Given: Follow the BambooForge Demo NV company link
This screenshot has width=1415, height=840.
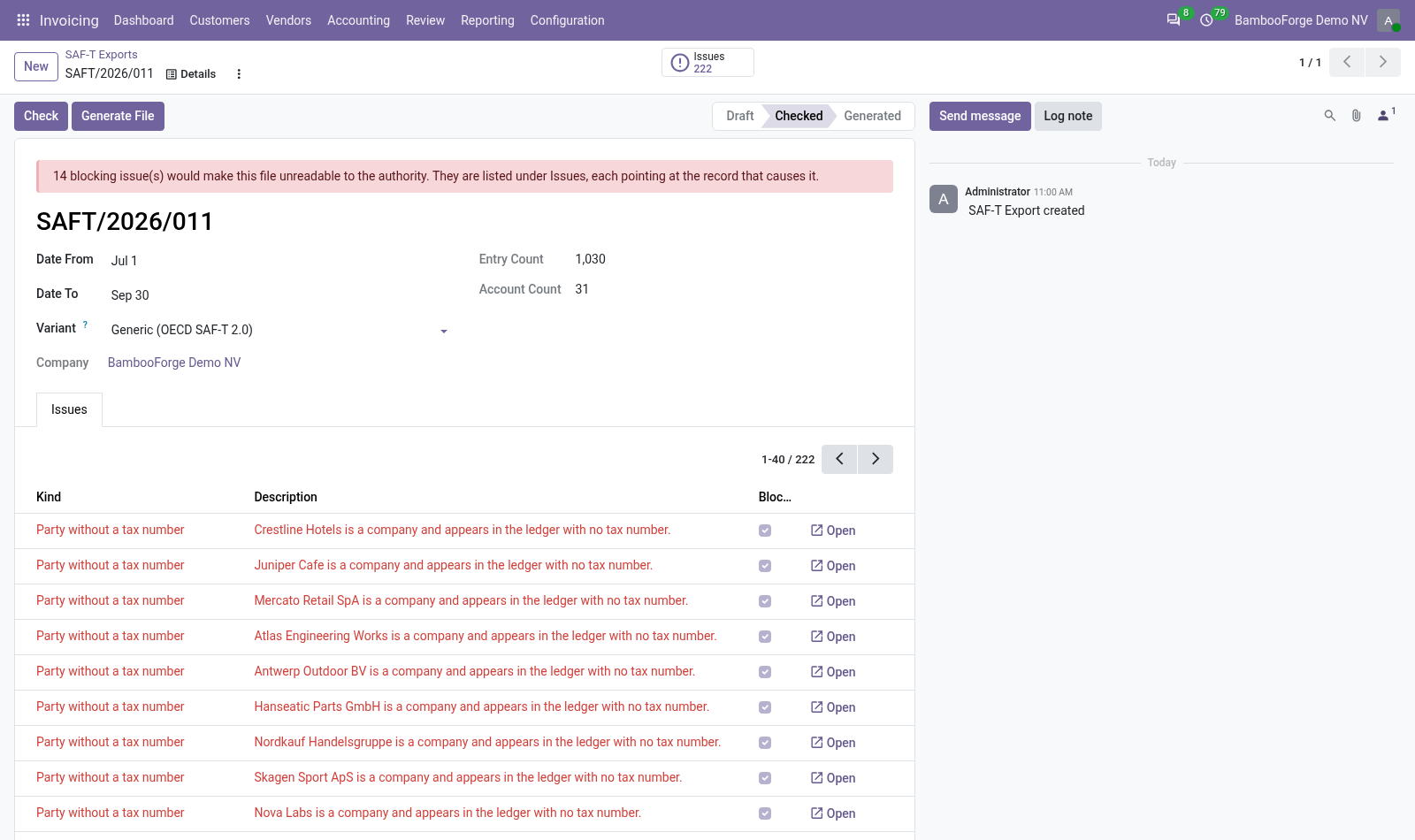Looking at the screenshot, I should coord(174,363).
